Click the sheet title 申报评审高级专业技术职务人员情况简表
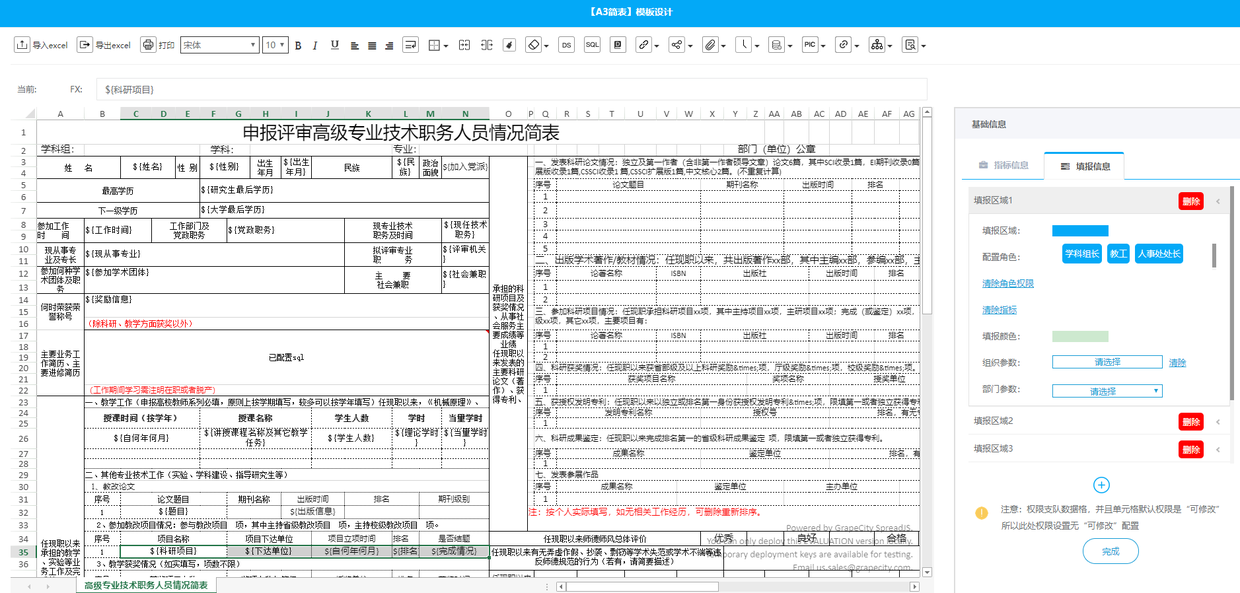1240x593 pixels. click(x=401, y=133)
